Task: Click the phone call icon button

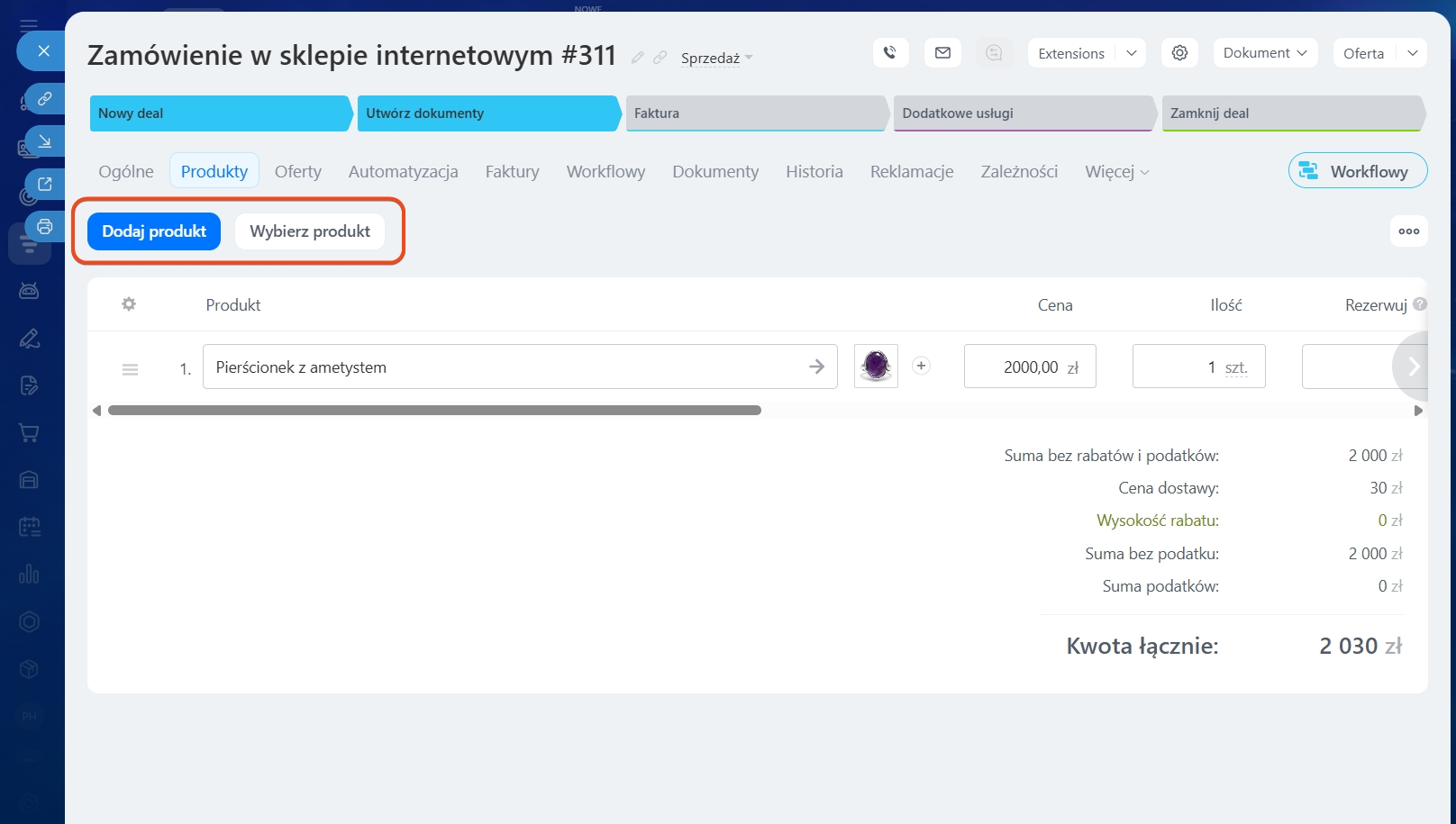Action: (890, 53)
